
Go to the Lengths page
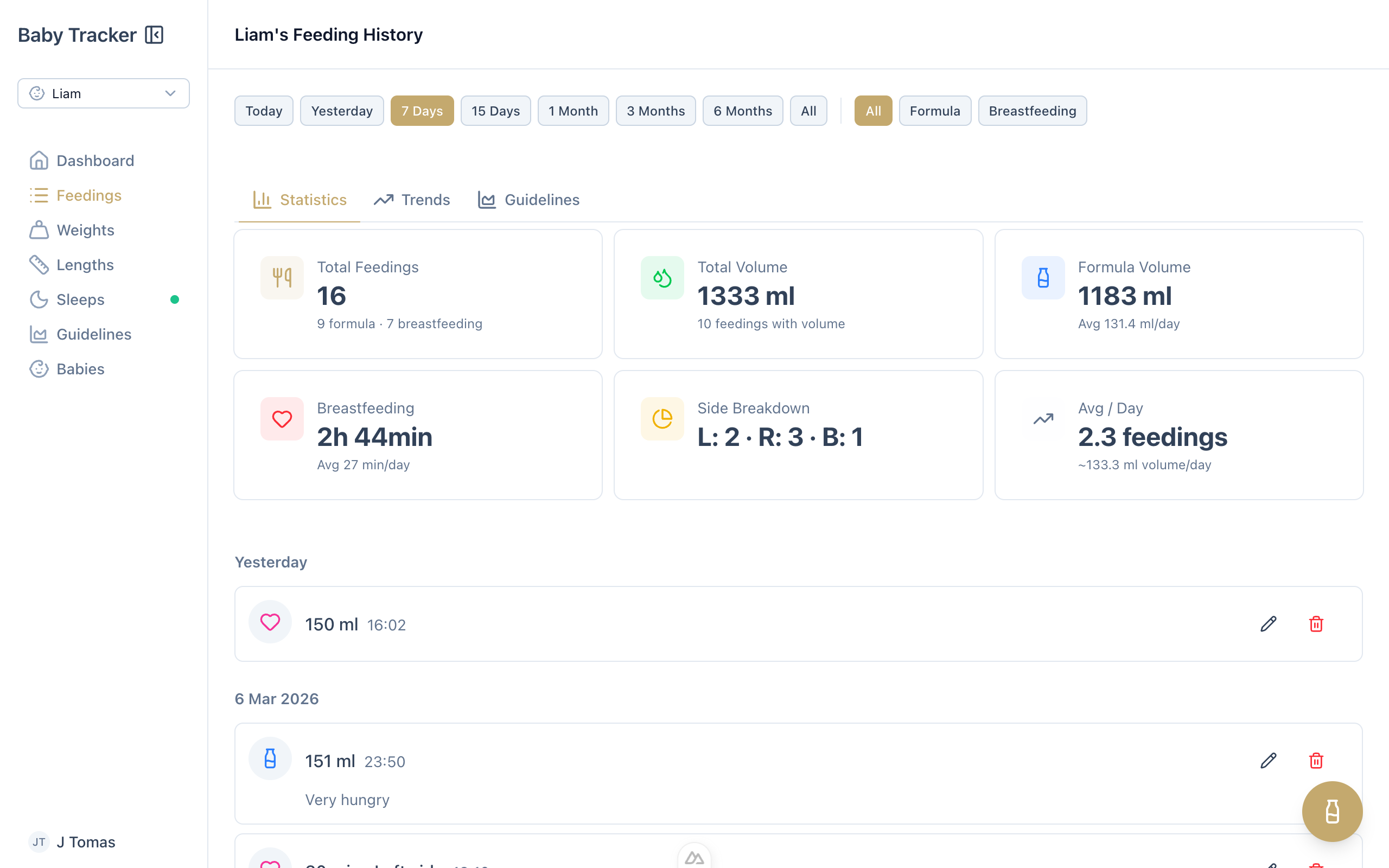(x=85, y=265)
